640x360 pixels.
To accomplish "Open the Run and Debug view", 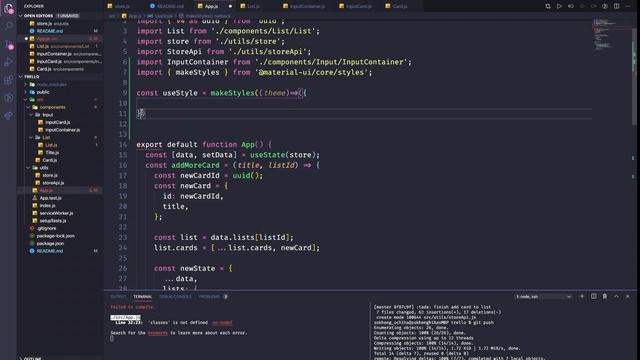I will 8,62.
